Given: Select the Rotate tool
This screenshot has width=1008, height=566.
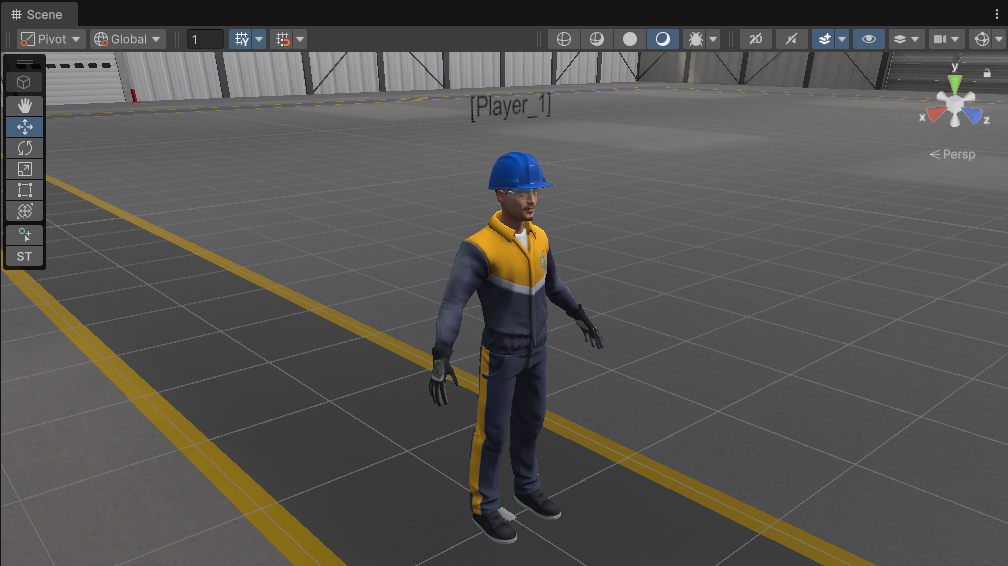Looking at the screenshot, I should tap(25, 148).
